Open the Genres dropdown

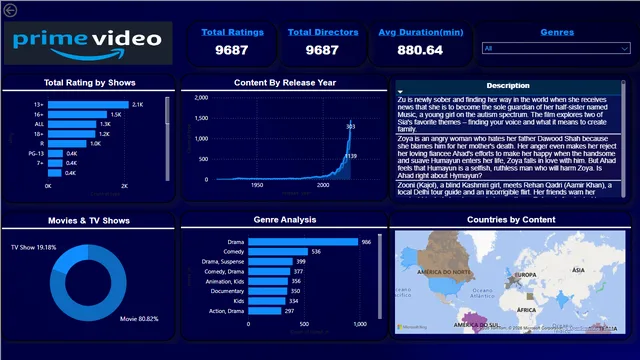pyautogui.click(x=556, y=49)
